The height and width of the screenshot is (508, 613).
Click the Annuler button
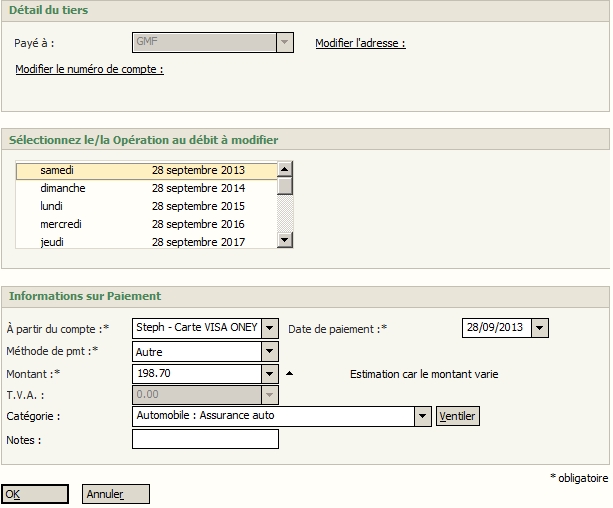pos(116,494)
